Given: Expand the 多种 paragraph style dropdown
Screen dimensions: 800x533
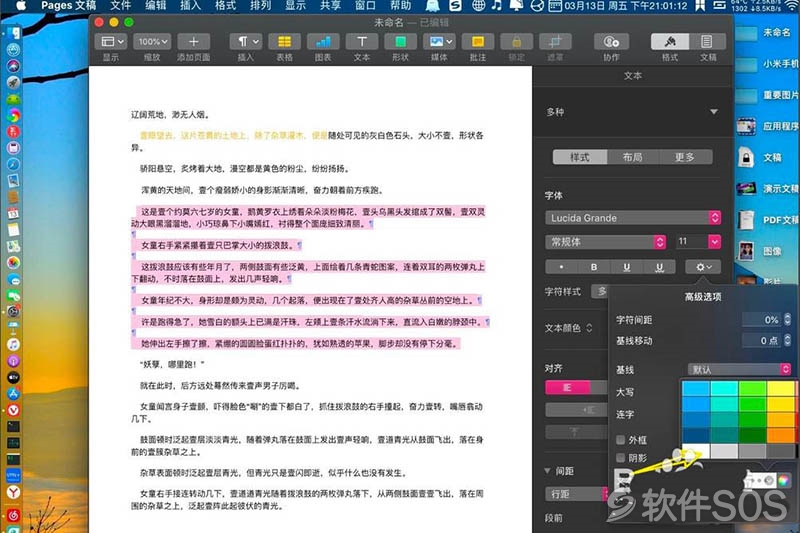Looking at the screenshot, I should tap(714, 112).
